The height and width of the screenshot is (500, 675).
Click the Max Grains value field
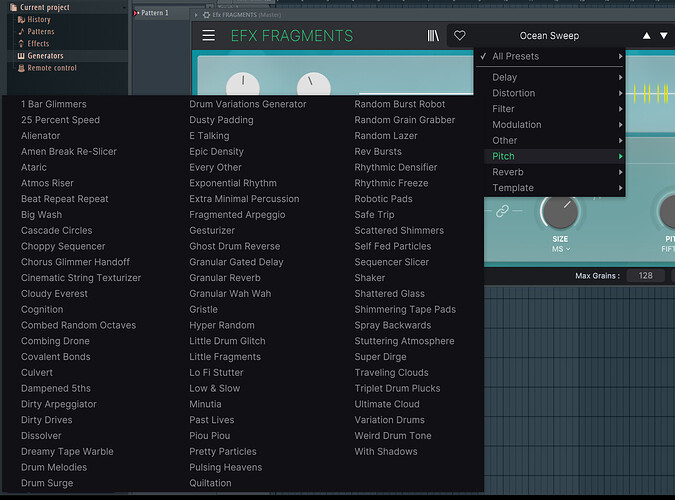pos(645,276)
